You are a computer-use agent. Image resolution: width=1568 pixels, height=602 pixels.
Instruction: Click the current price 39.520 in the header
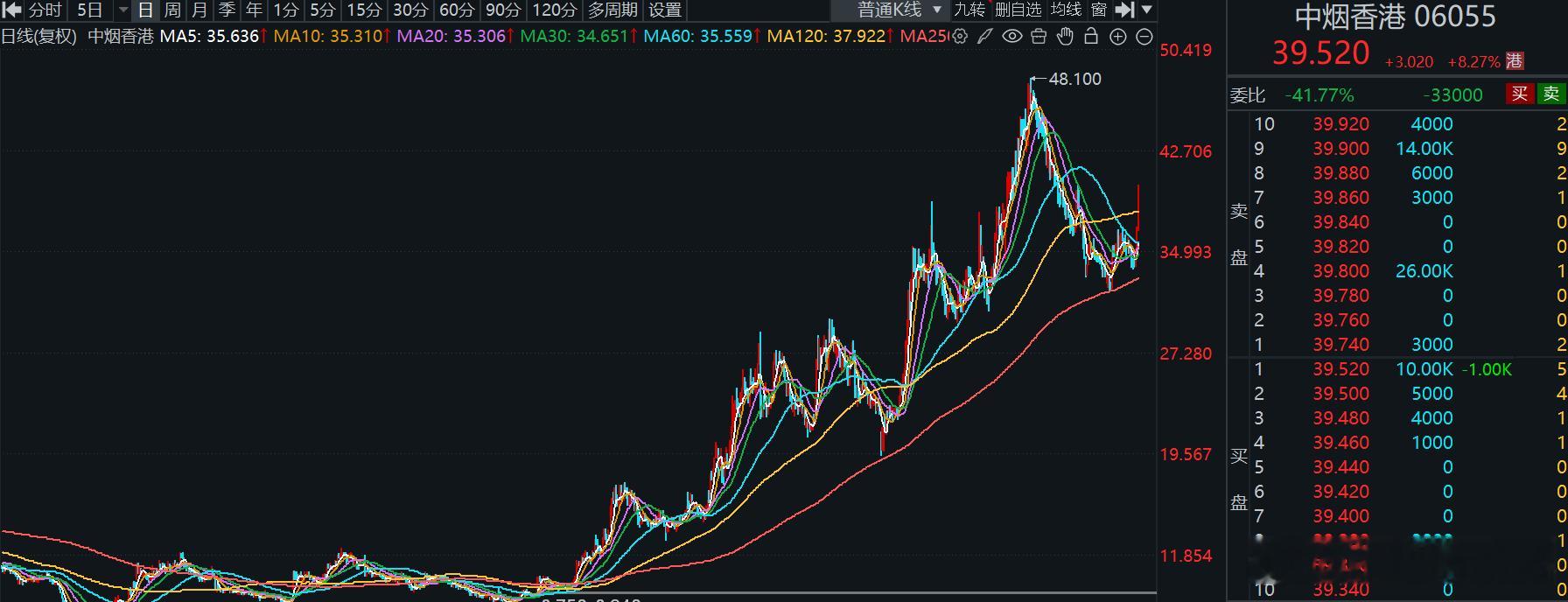click(x=1320, y=53)
